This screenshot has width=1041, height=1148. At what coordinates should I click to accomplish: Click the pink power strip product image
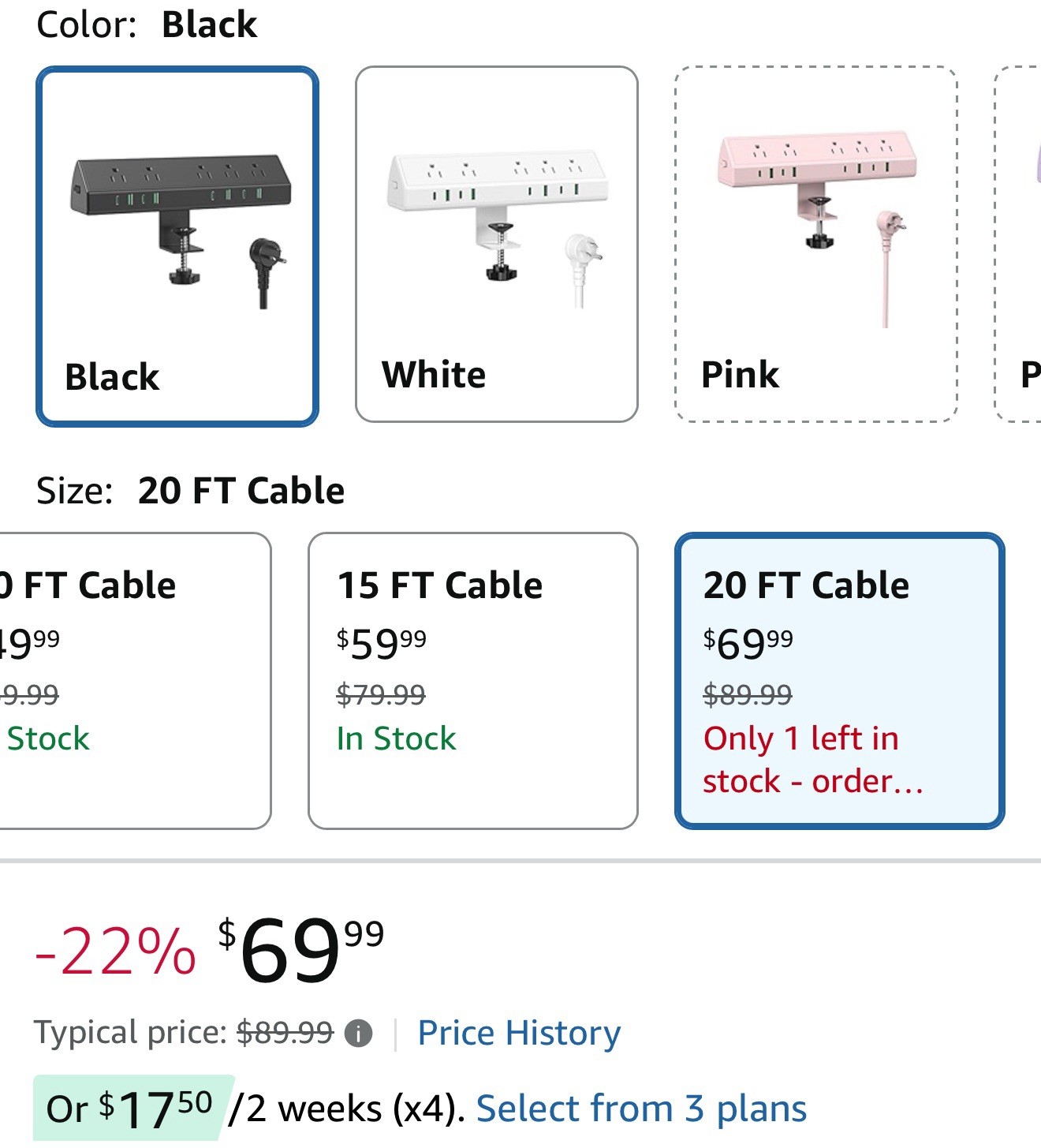pos(817,221)
